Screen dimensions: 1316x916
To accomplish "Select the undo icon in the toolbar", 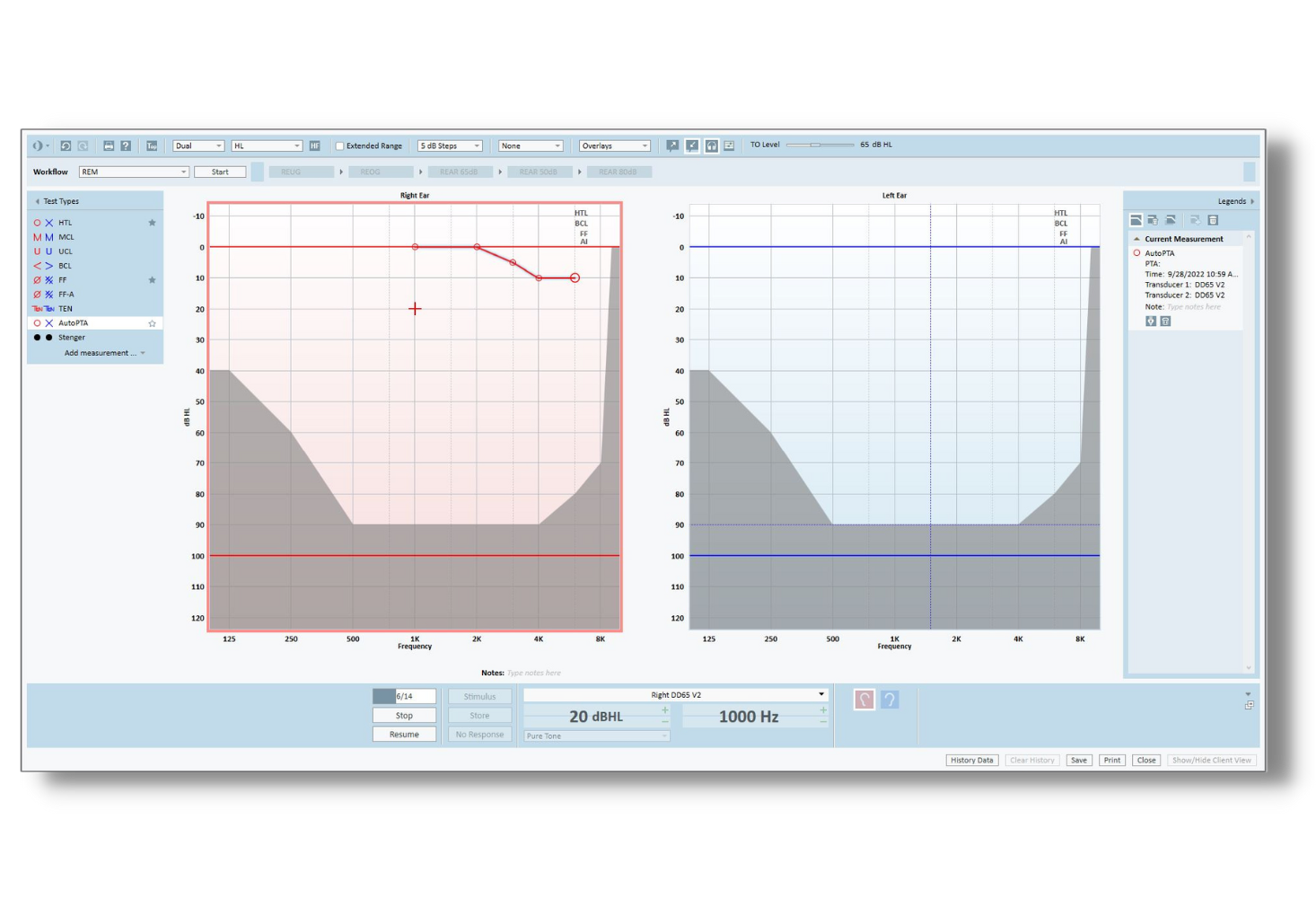I will pos(66,145).
